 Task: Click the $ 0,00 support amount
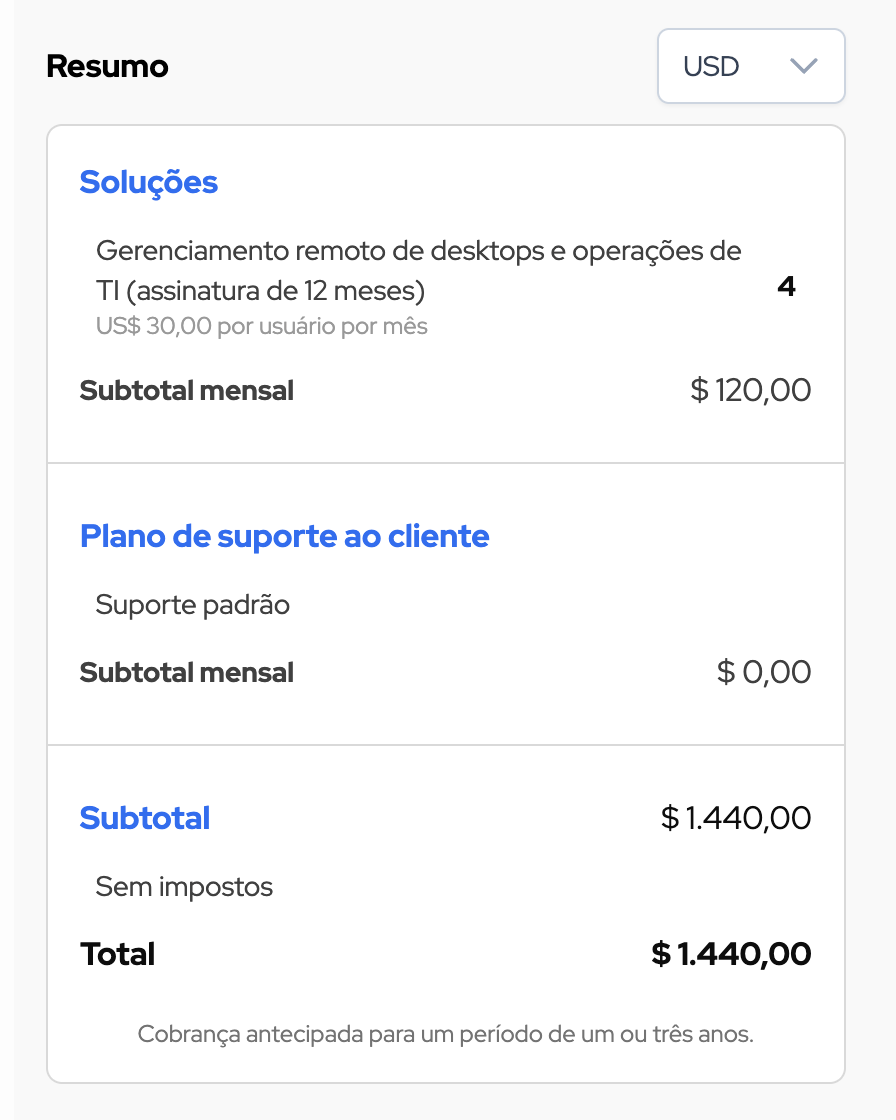coord(763,672)
